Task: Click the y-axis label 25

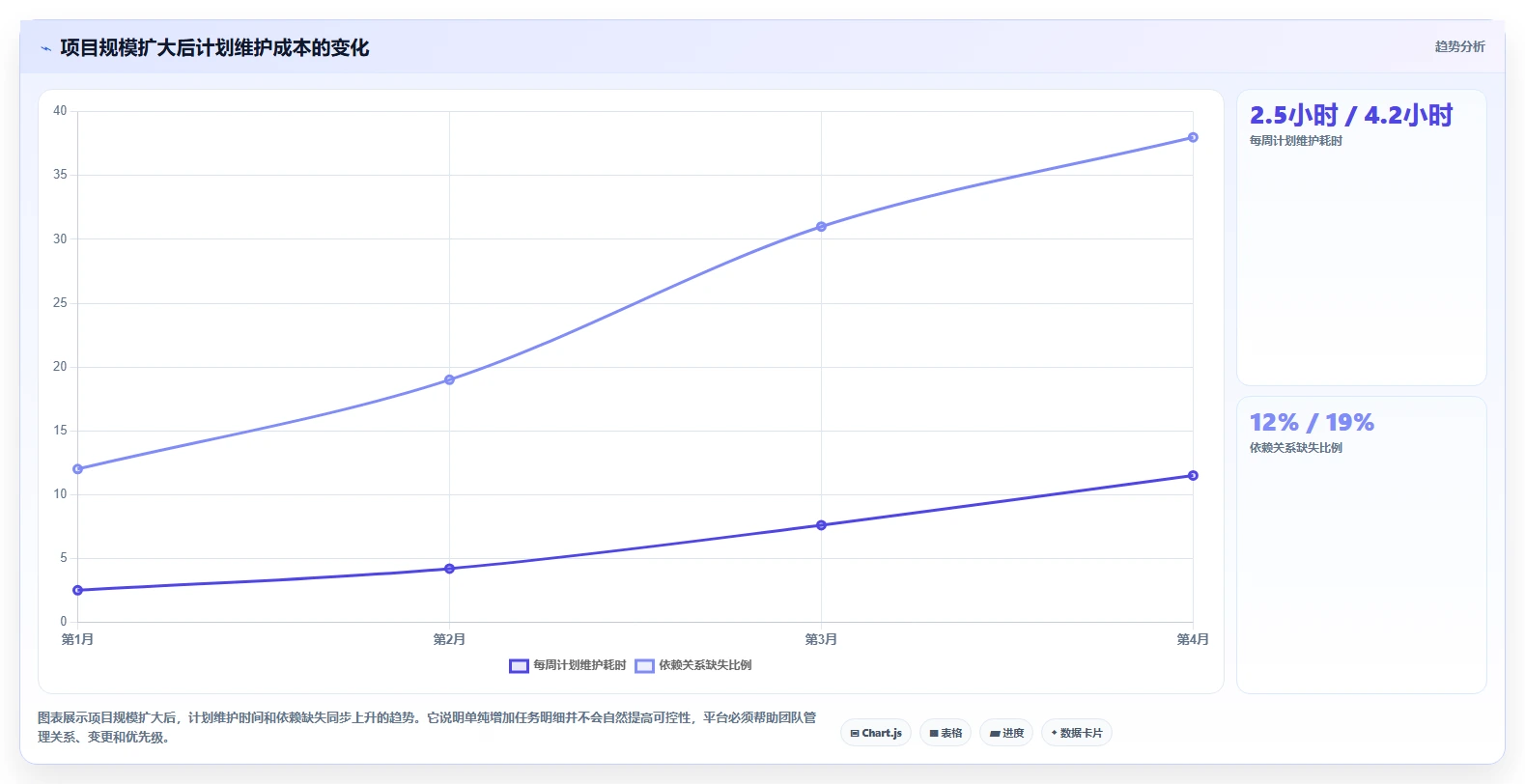Action: point(60,302)
